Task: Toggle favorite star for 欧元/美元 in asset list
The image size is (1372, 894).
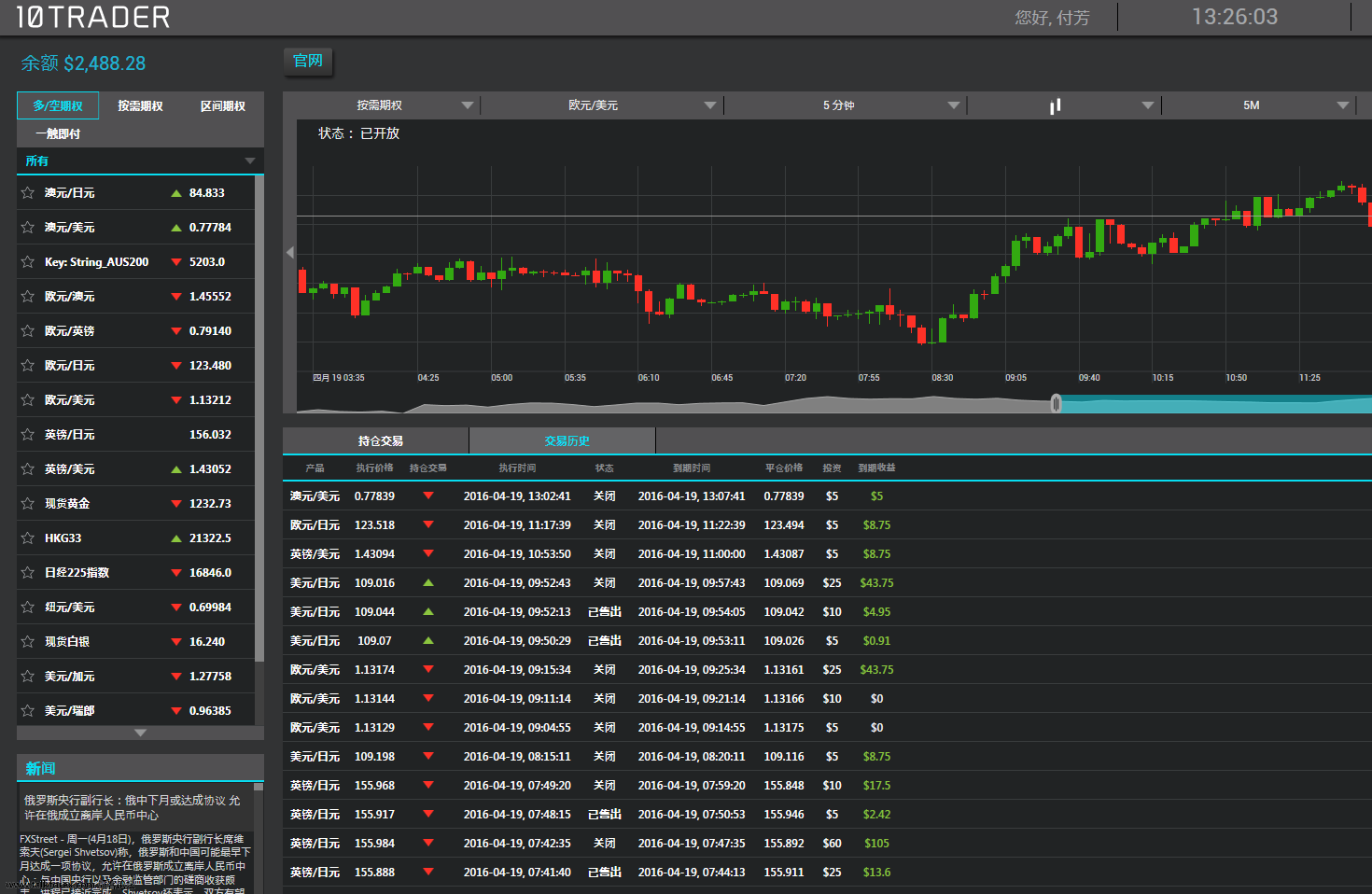Action: [28, 400]
